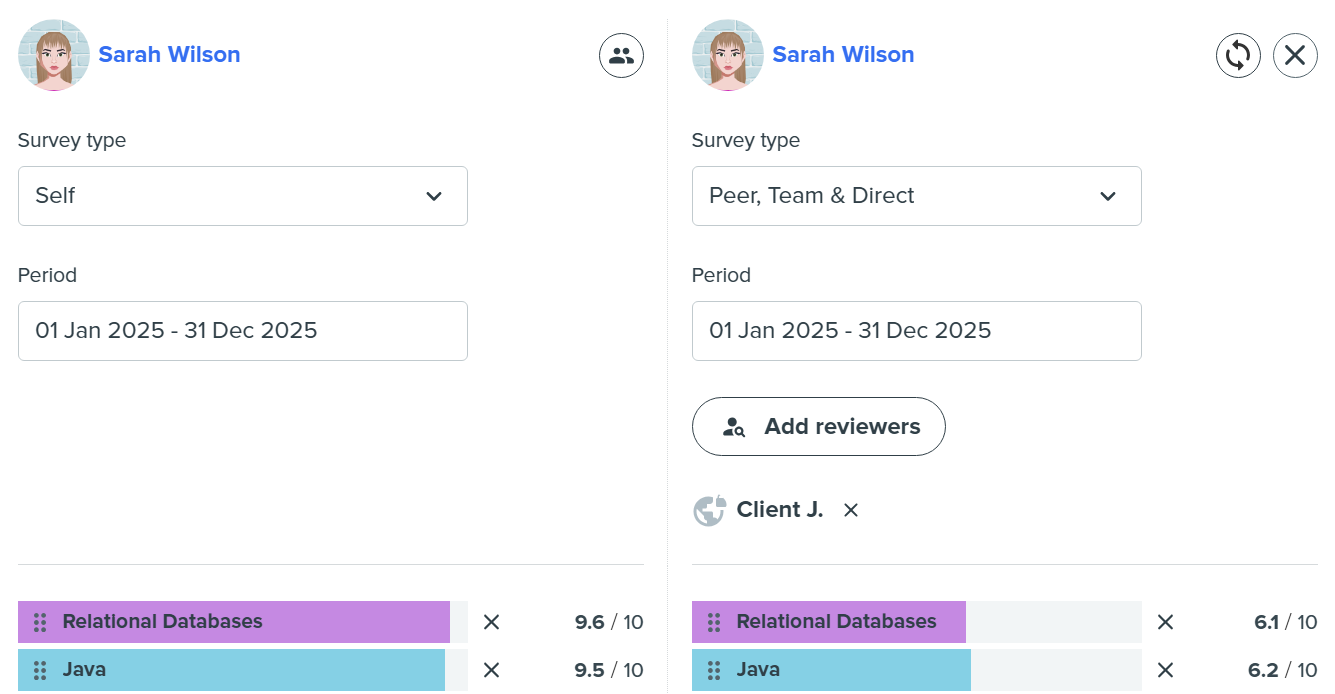The height and width of the screenshot is (694, 1335).
Task: Click the purple Relational Databases score bar
Action: click(250, 621)
